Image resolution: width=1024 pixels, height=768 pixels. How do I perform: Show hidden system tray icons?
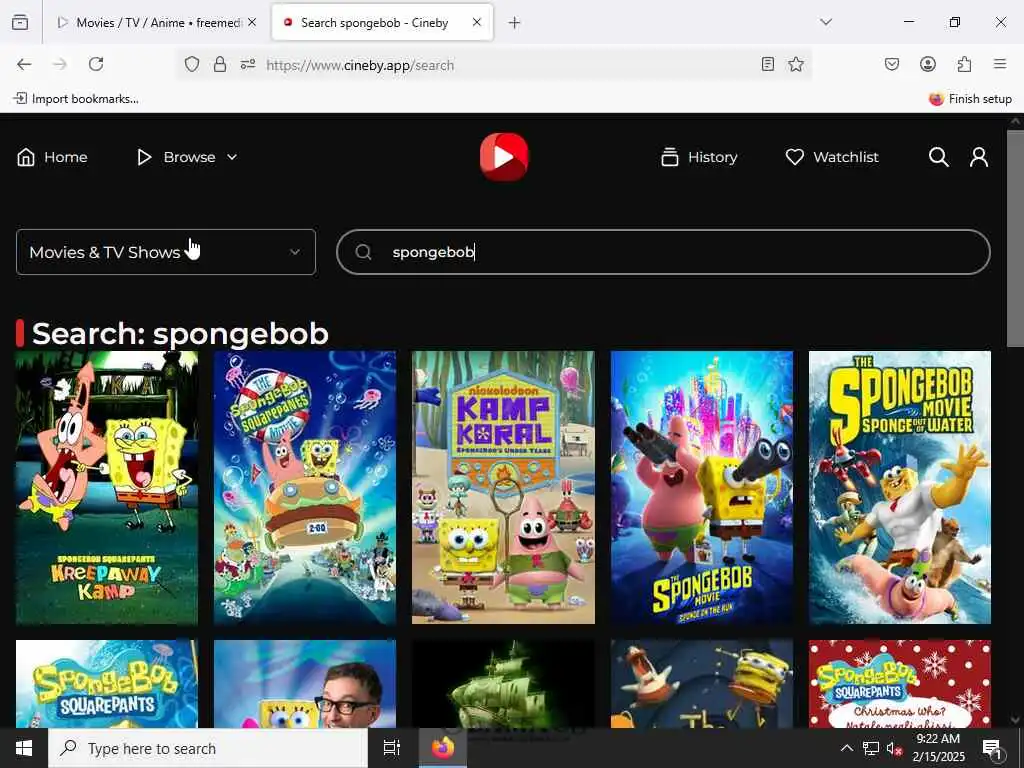[x=846, y=748]
